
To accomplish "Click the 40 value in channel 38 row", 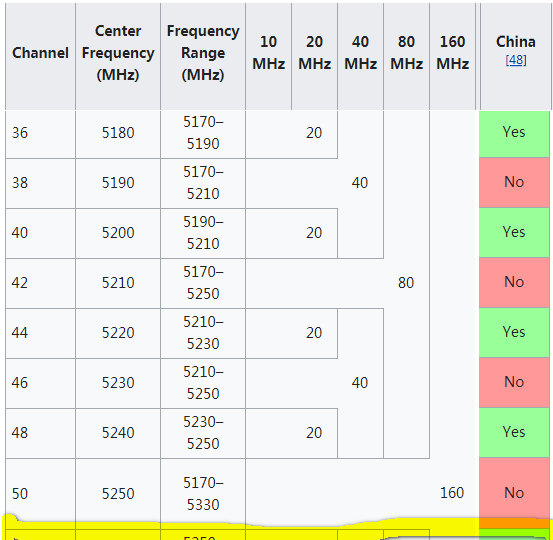I will 360,183.
